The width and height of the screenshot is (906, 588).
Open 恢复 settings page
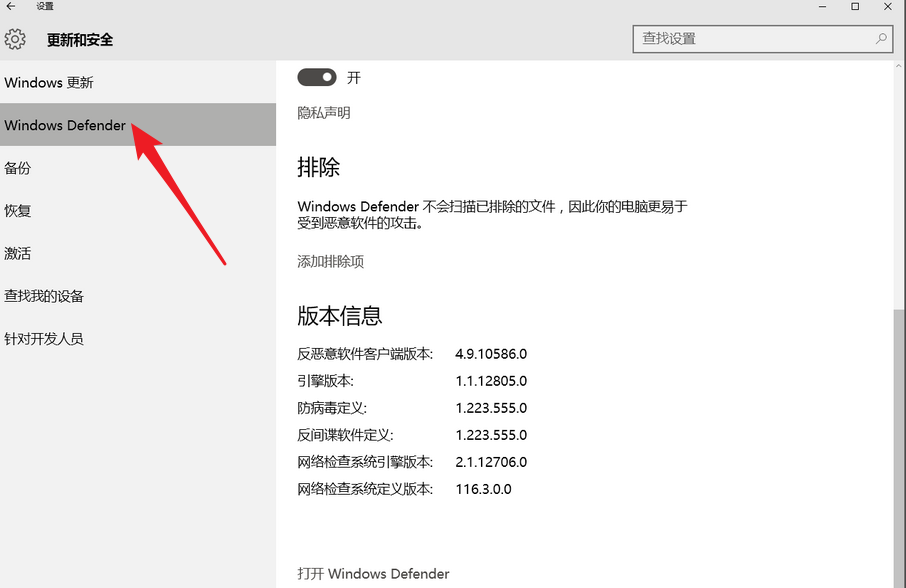coord(138,211)
